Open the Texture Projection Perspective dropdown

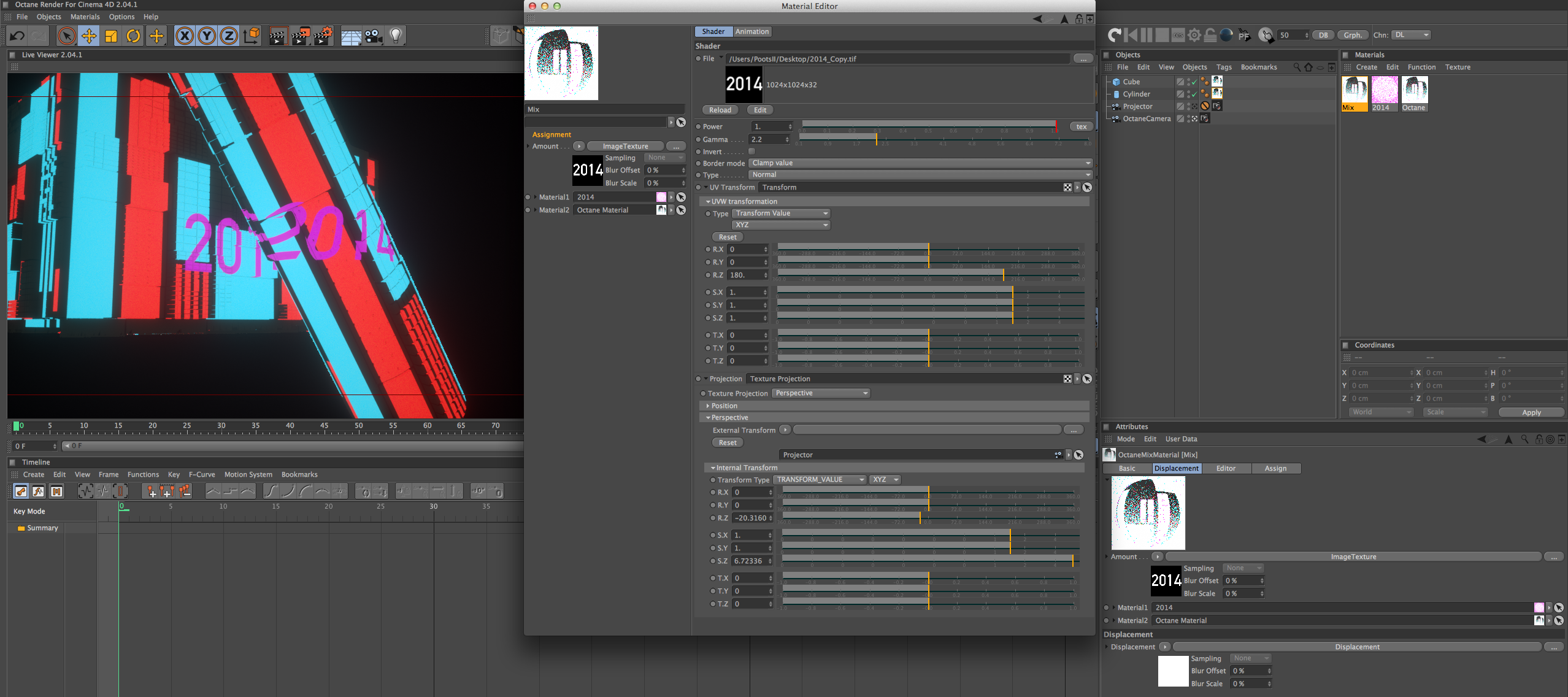tap(821, 393)
